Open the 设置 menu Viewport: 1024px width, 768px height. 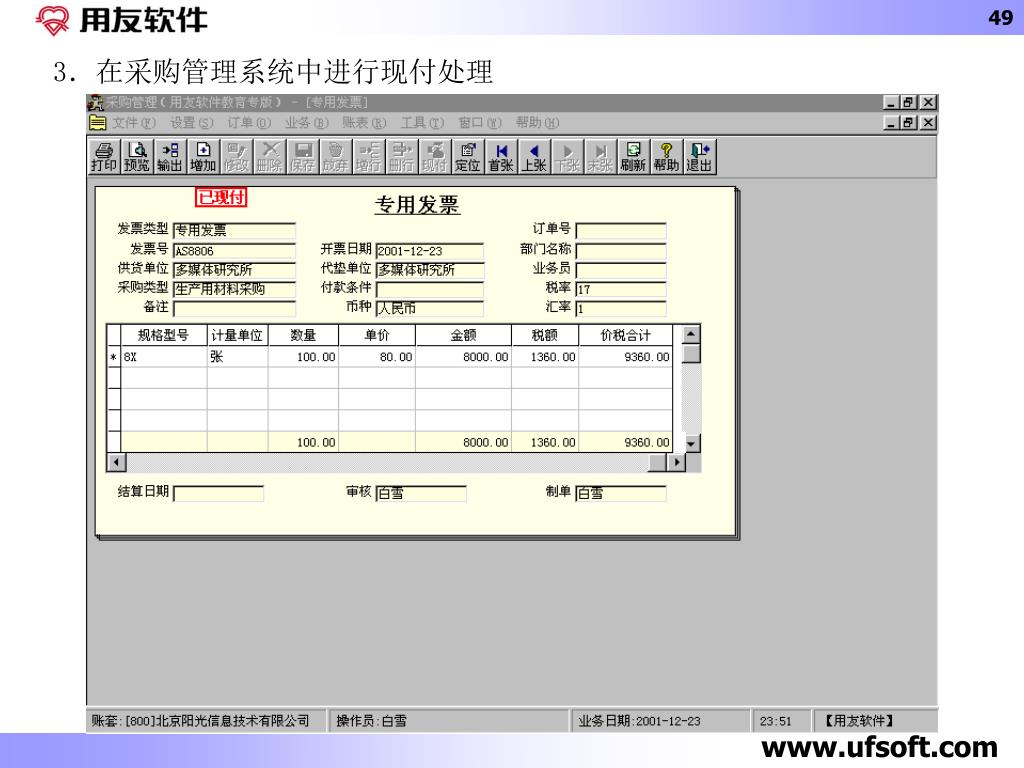pyautogui.click(x=191, y=123)
